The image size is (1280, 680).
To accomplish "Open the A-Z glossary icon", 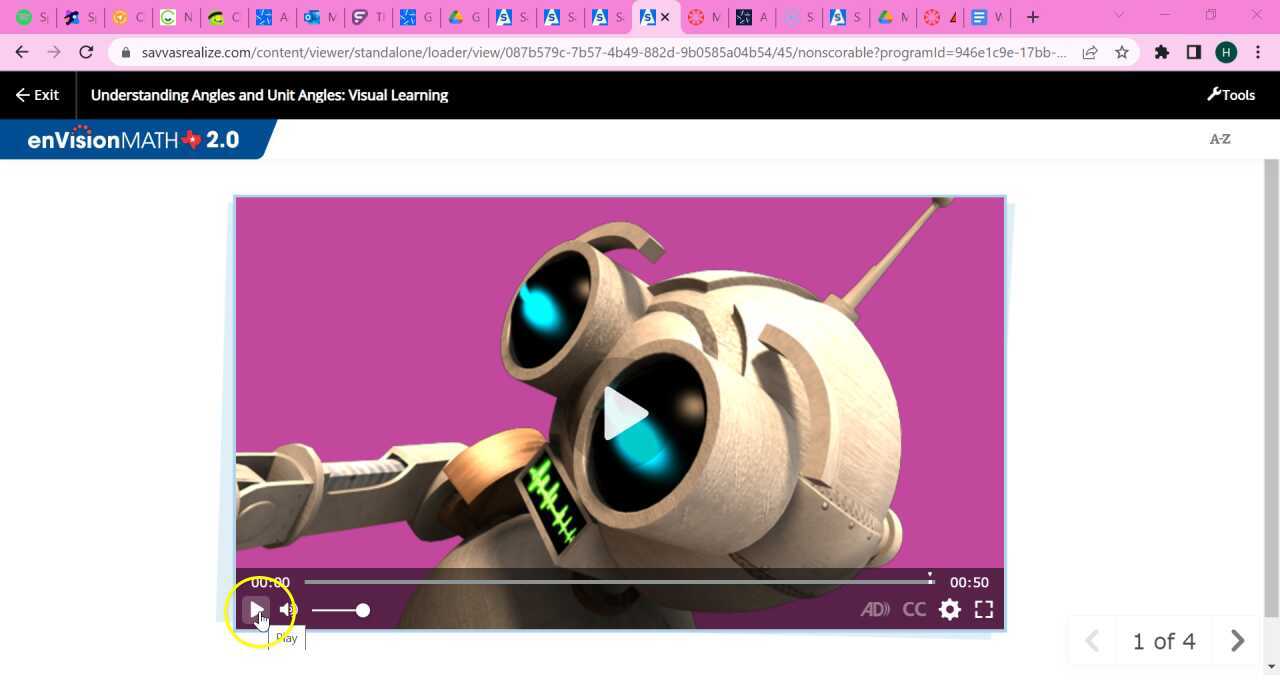I will pyautogui.click(x=1220, y=139).
